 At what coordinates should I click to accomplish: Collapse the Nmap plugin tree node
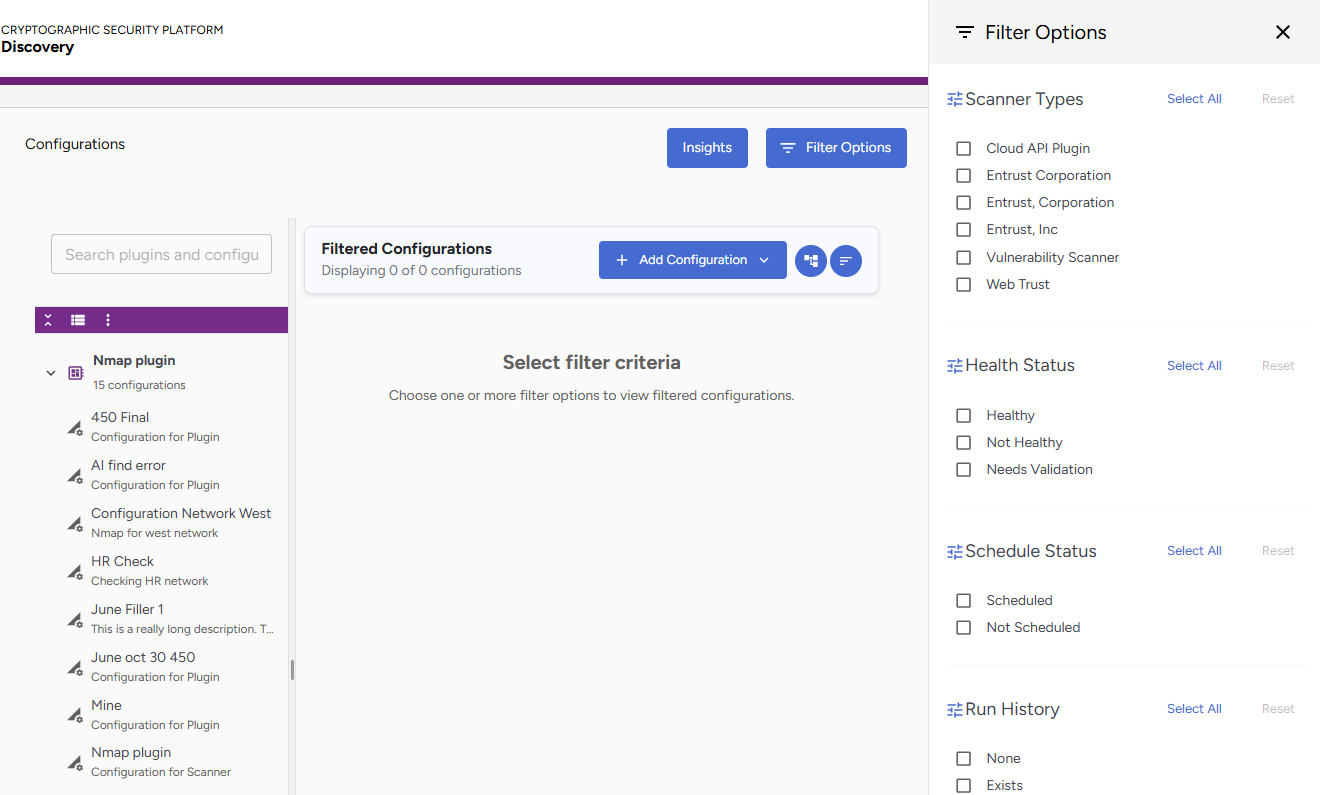[51, 373]
